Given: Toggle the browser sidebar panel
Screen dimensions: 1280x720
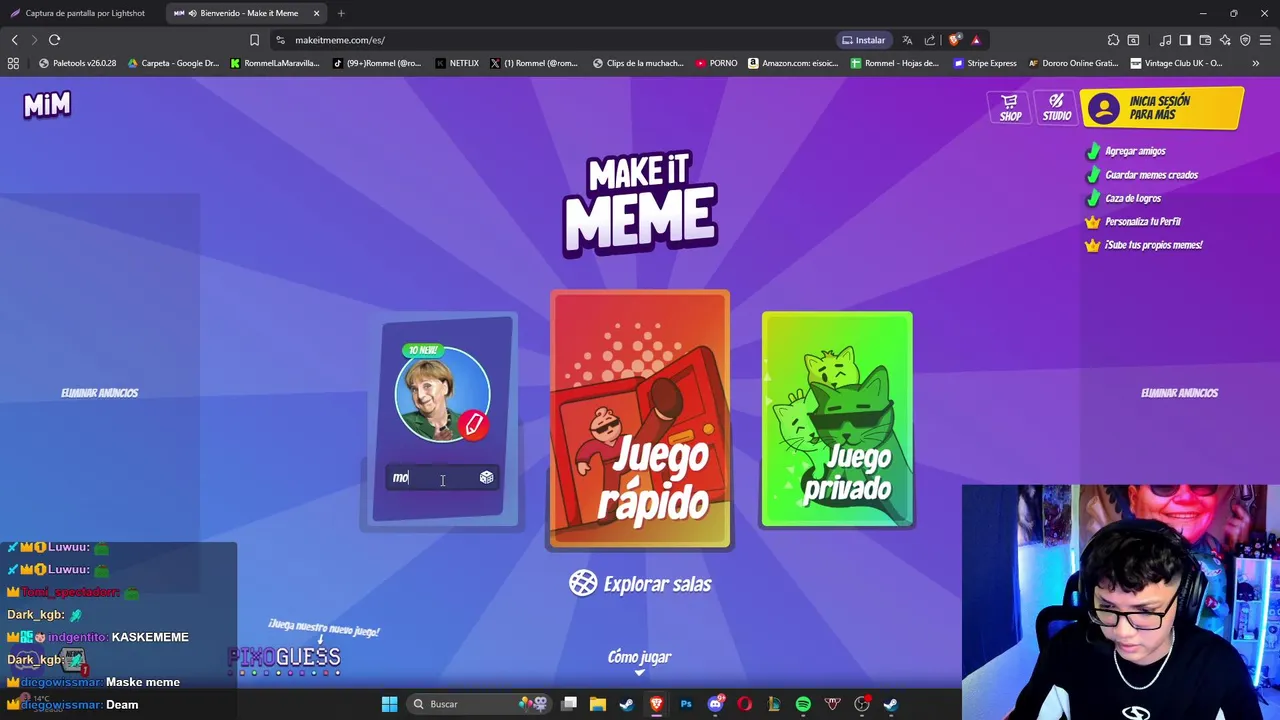Looking at the screenshot, I should coord(1185,40).
